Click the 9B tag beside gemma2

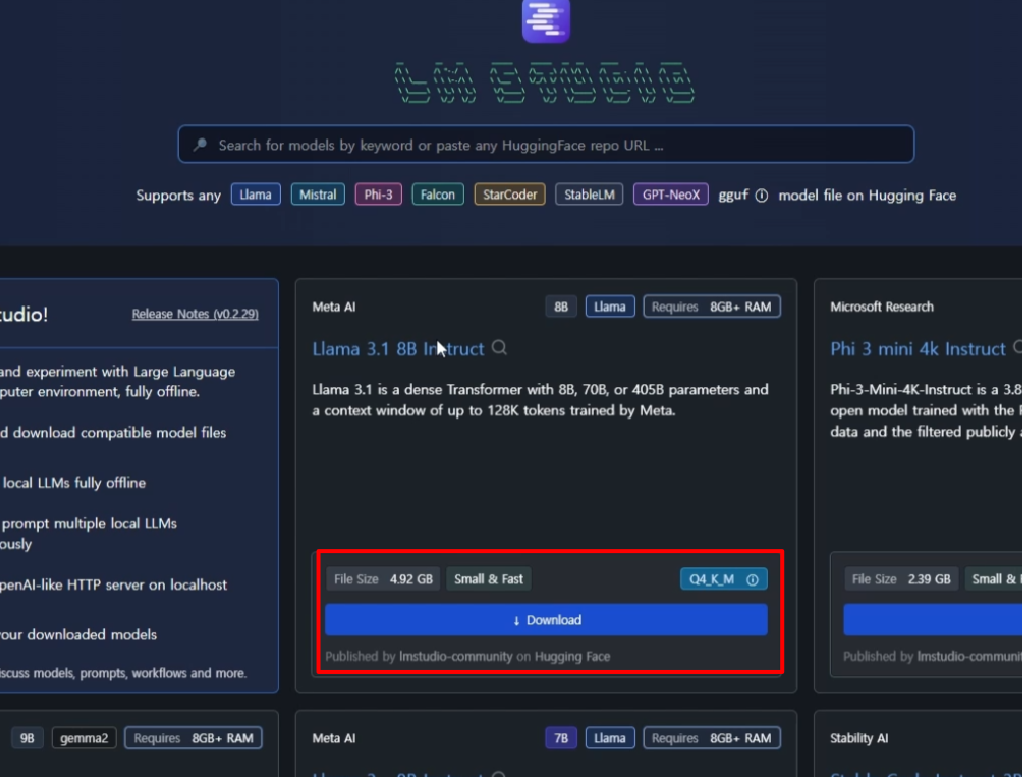click(x=27, y=738)
